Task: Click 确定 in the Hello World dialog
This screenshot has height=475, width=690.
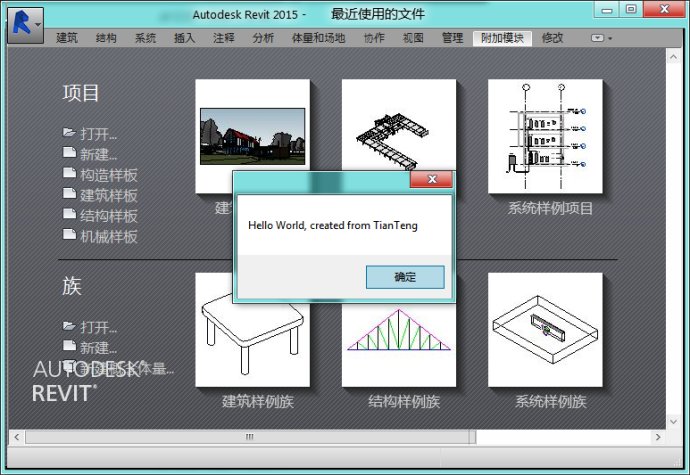Action: (x=405, y=277)
